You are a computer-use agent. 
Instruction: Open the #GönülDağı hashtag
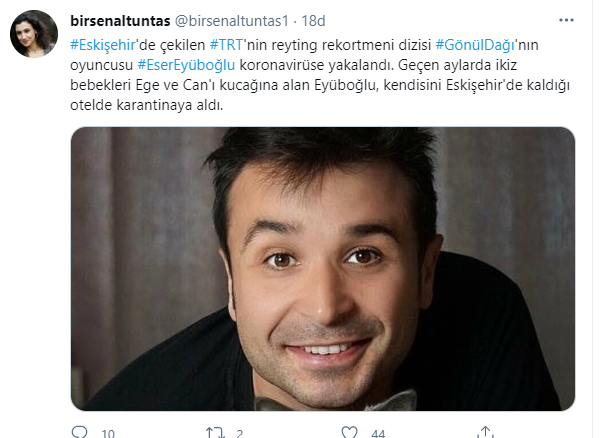(475, 45)
